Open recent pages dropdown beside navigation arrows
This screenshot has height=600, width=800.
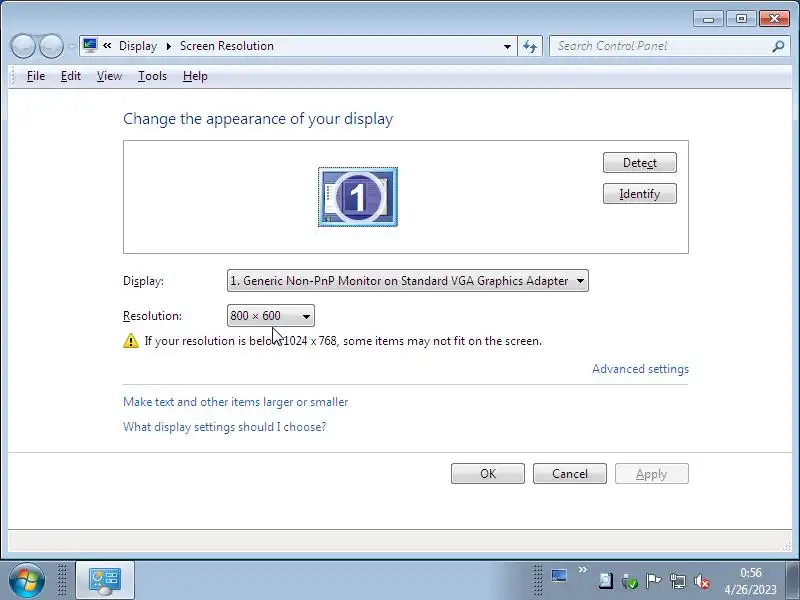[71, 46]
